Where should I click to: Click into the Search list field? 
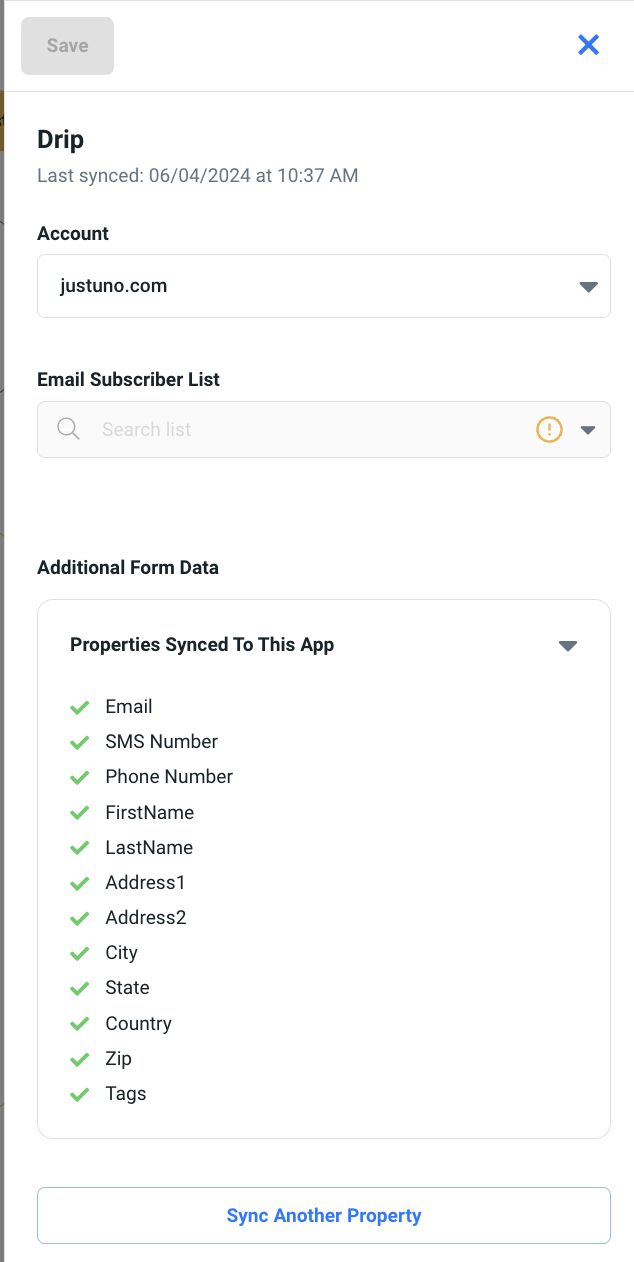point(300,430)
